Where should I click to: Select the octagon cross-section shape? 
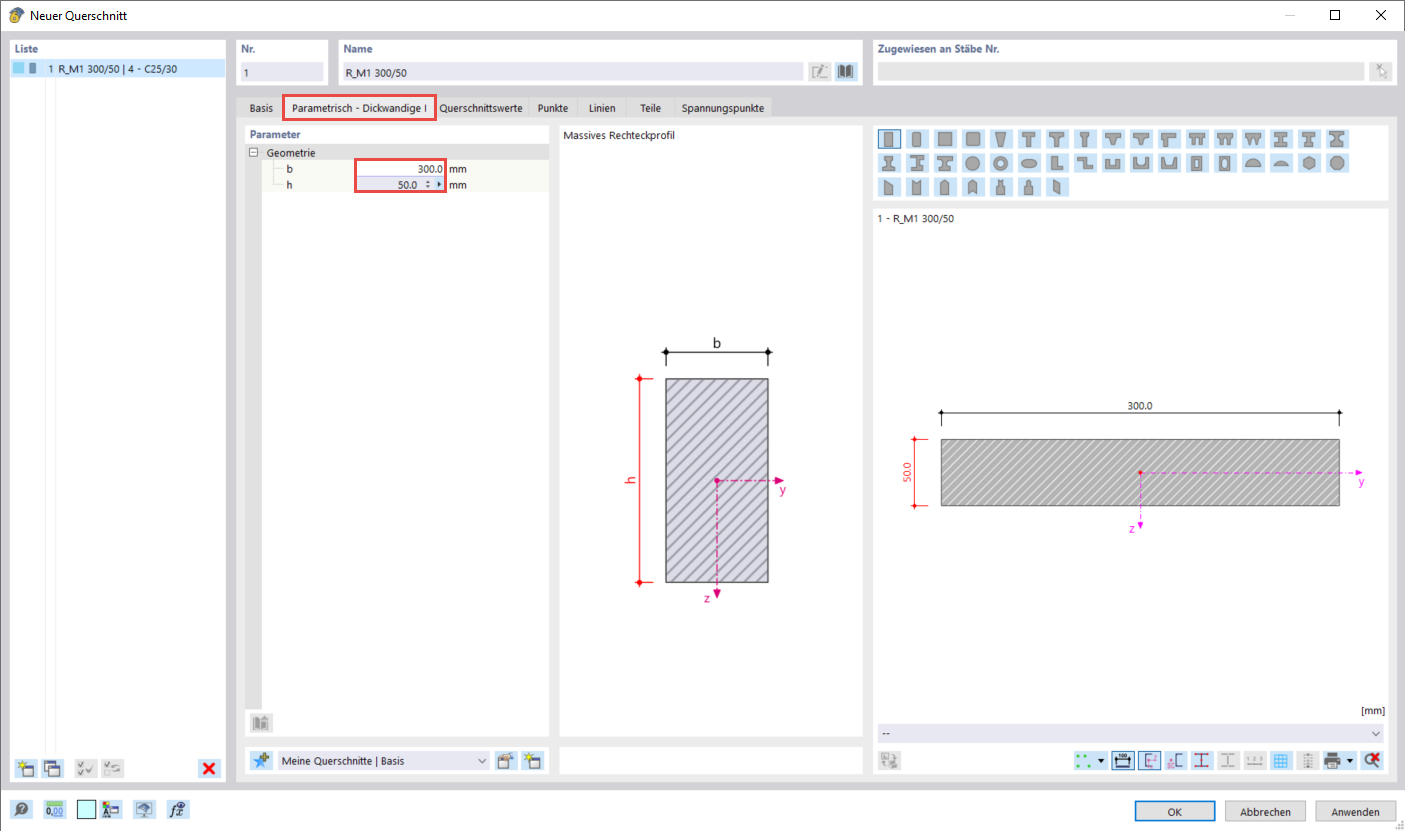(x=1337, y=163)
